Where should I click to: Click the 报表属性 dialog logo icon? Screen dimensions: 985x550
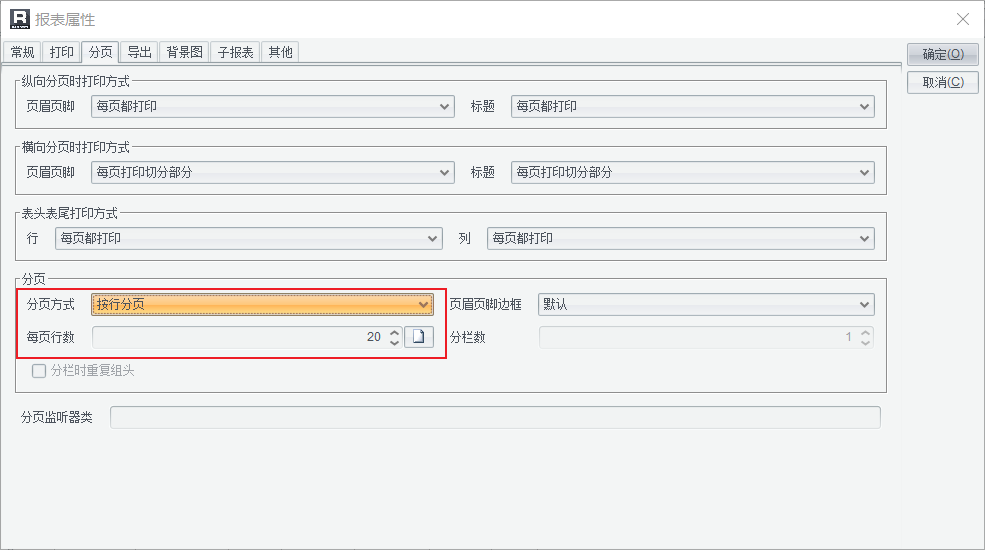click(19, 19)
